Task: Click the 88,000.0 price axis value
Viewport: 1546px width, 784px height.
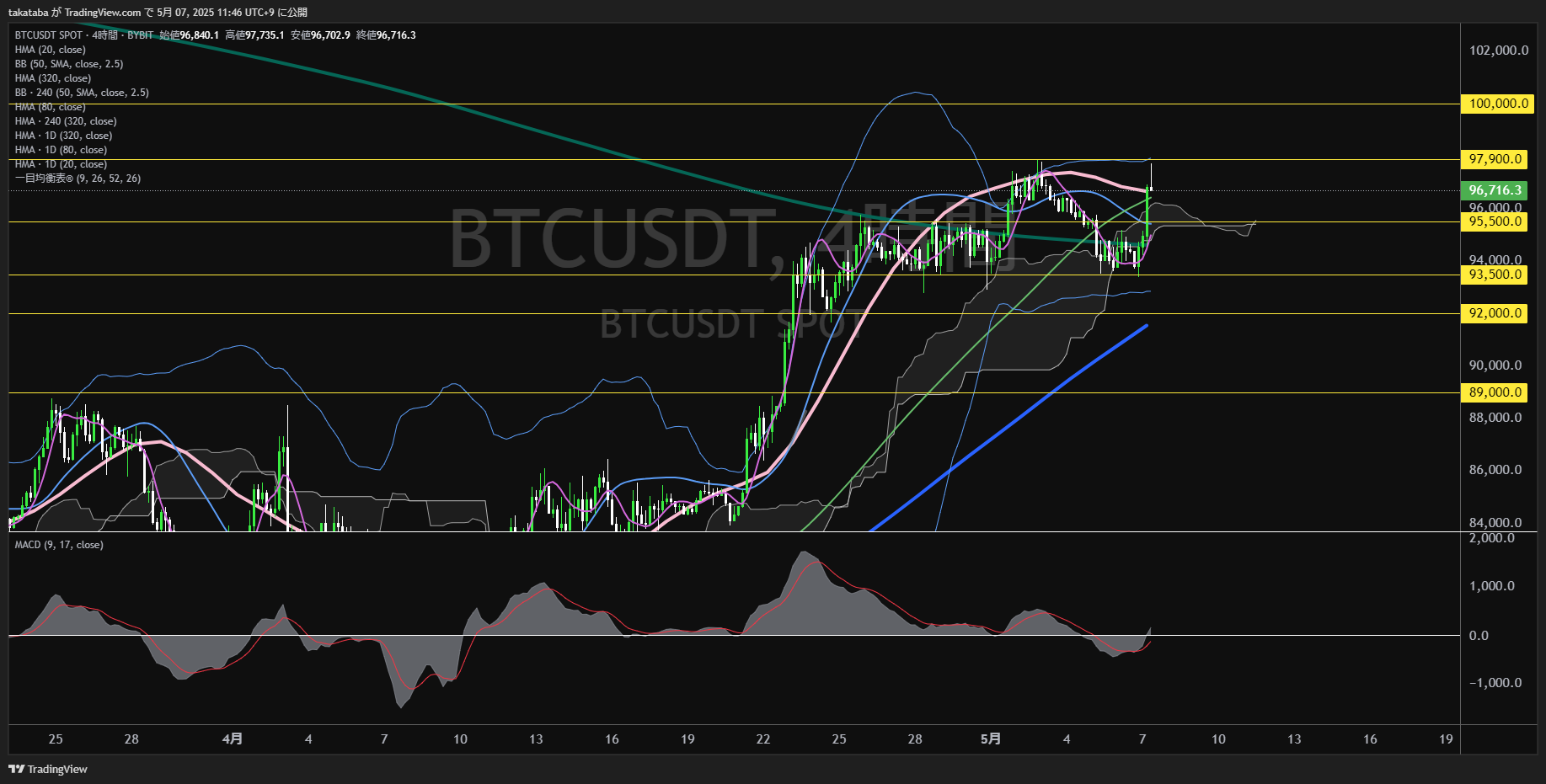Action: 1495,418
